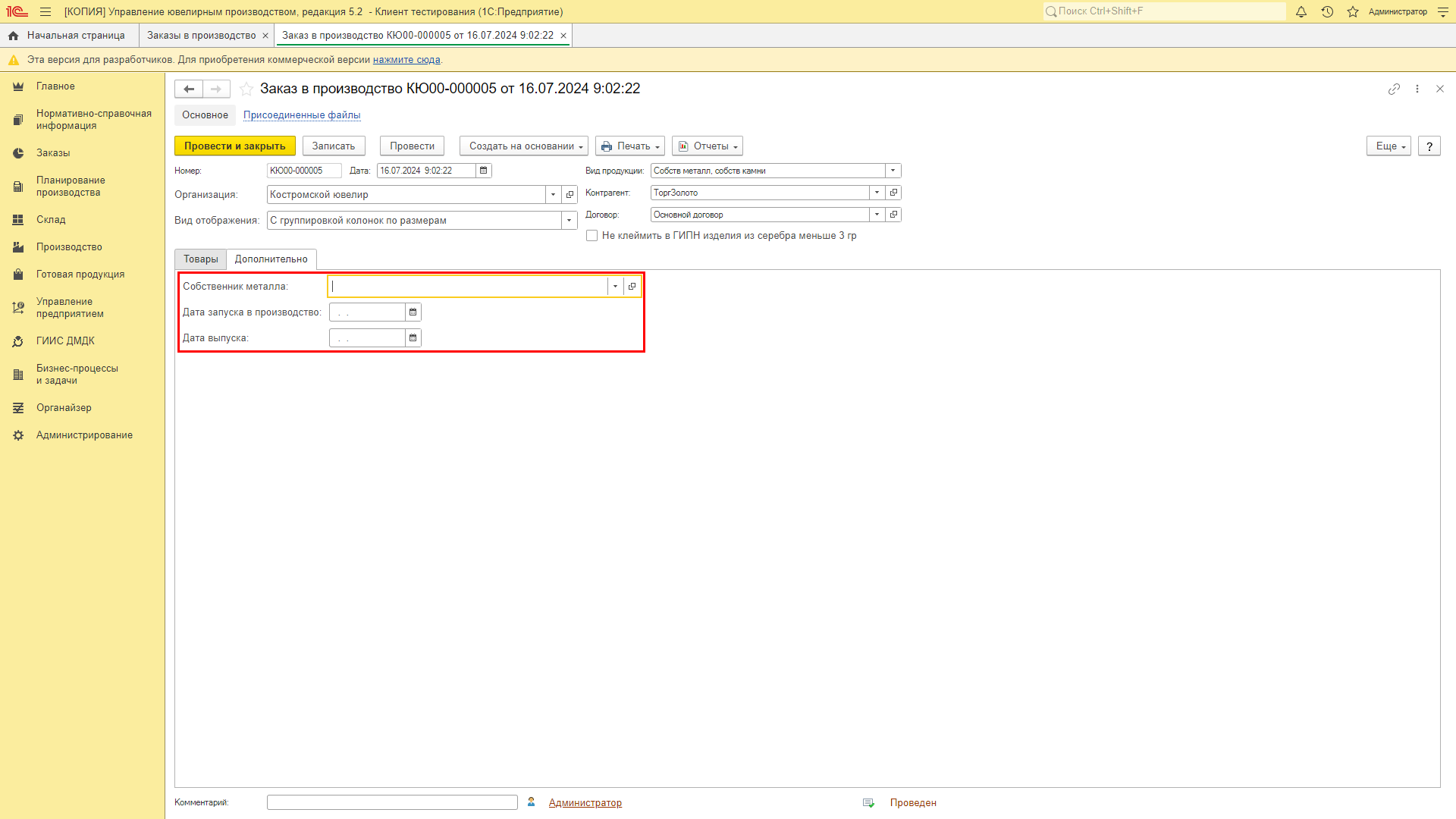Open Заказы section in sidebar

82,153
